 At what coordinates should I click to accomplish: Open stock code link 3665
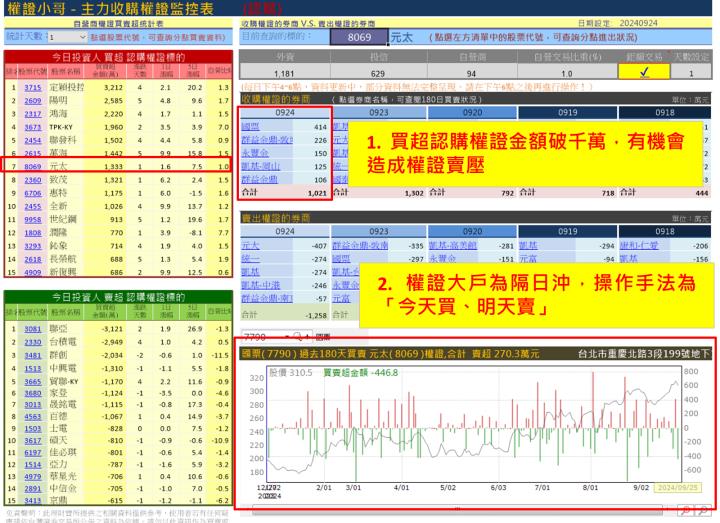point(33,382)
